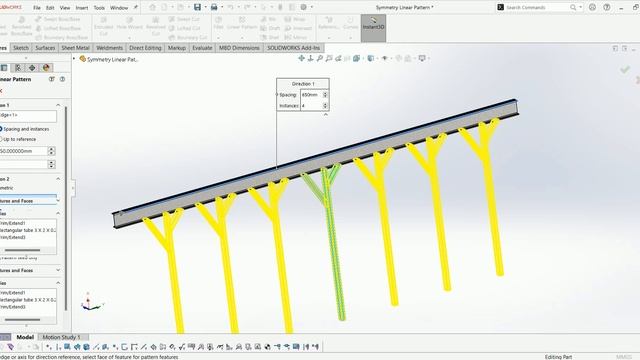Open the Help question mark icon

click(607, 7)
